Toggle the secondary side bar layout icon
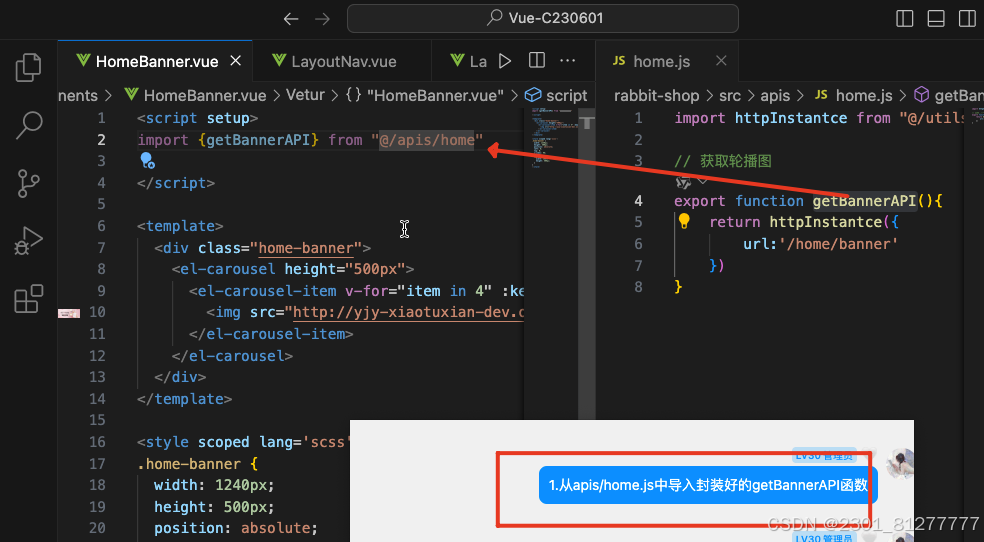This screenshot has height=542, width=984. click(x=967, y=19)
